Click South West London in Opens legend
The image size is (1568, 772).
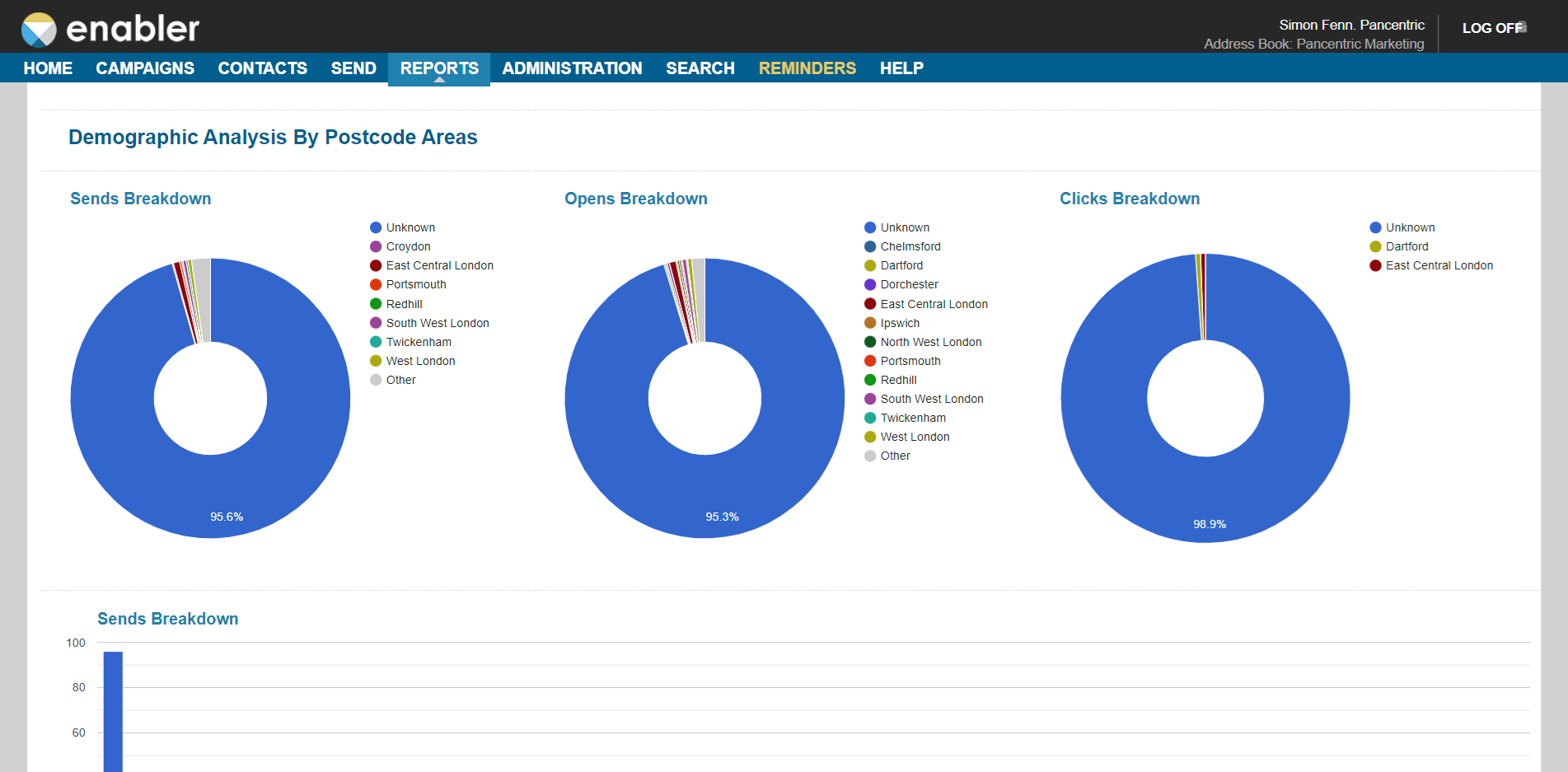924,399
